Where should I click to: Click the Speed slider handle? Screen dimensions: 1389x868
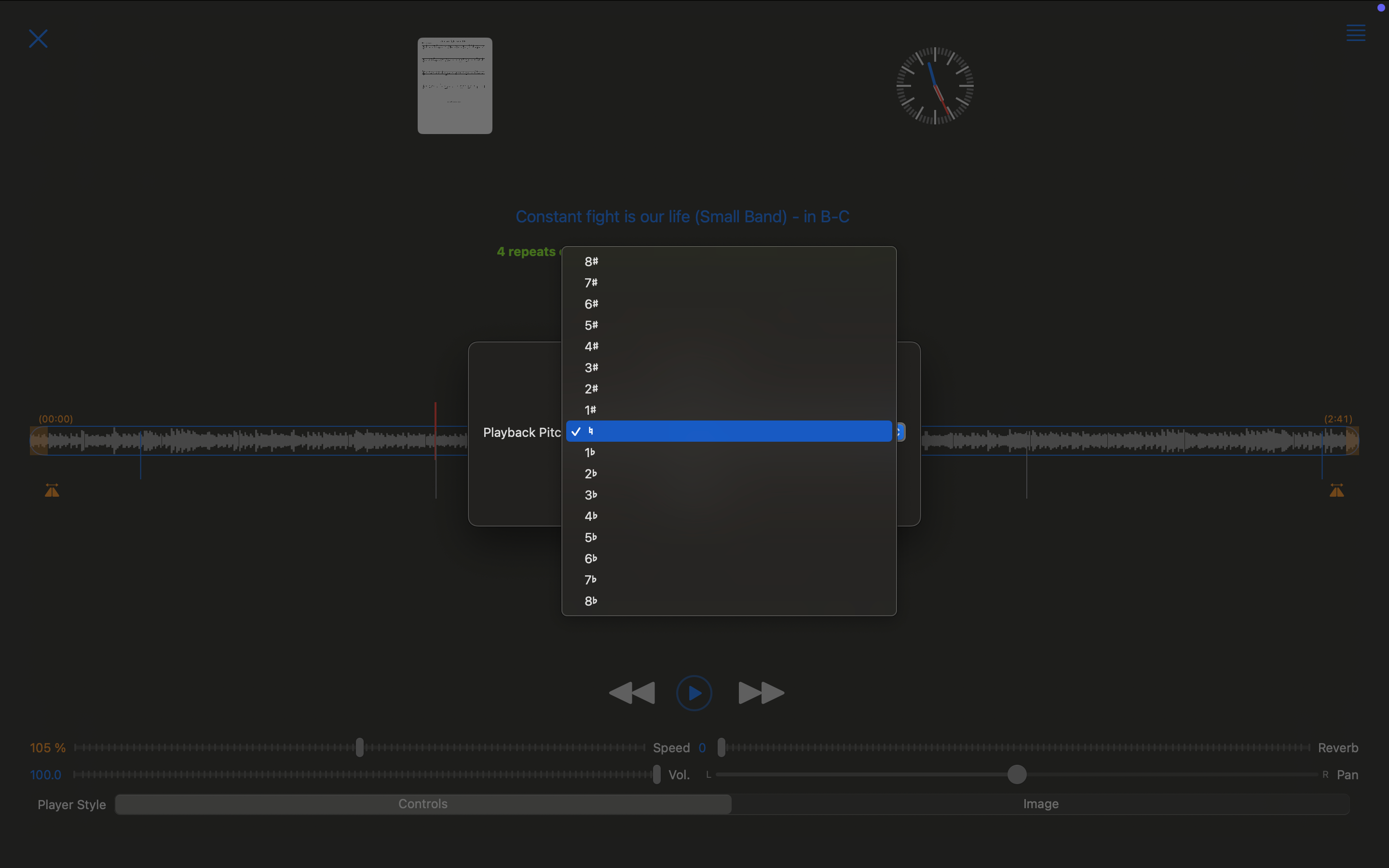(x=360, y=747)
